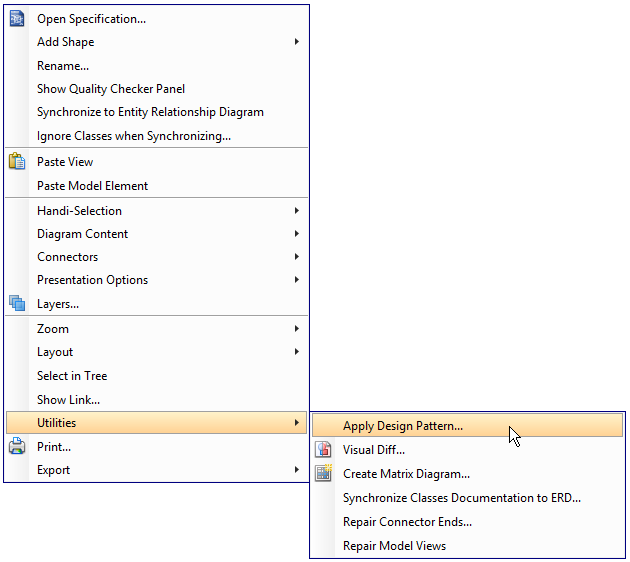The width and height of the screenshot is (630, 562).
Task: Click the Layers stacked squares icon
Action: [x=17, y=303]
